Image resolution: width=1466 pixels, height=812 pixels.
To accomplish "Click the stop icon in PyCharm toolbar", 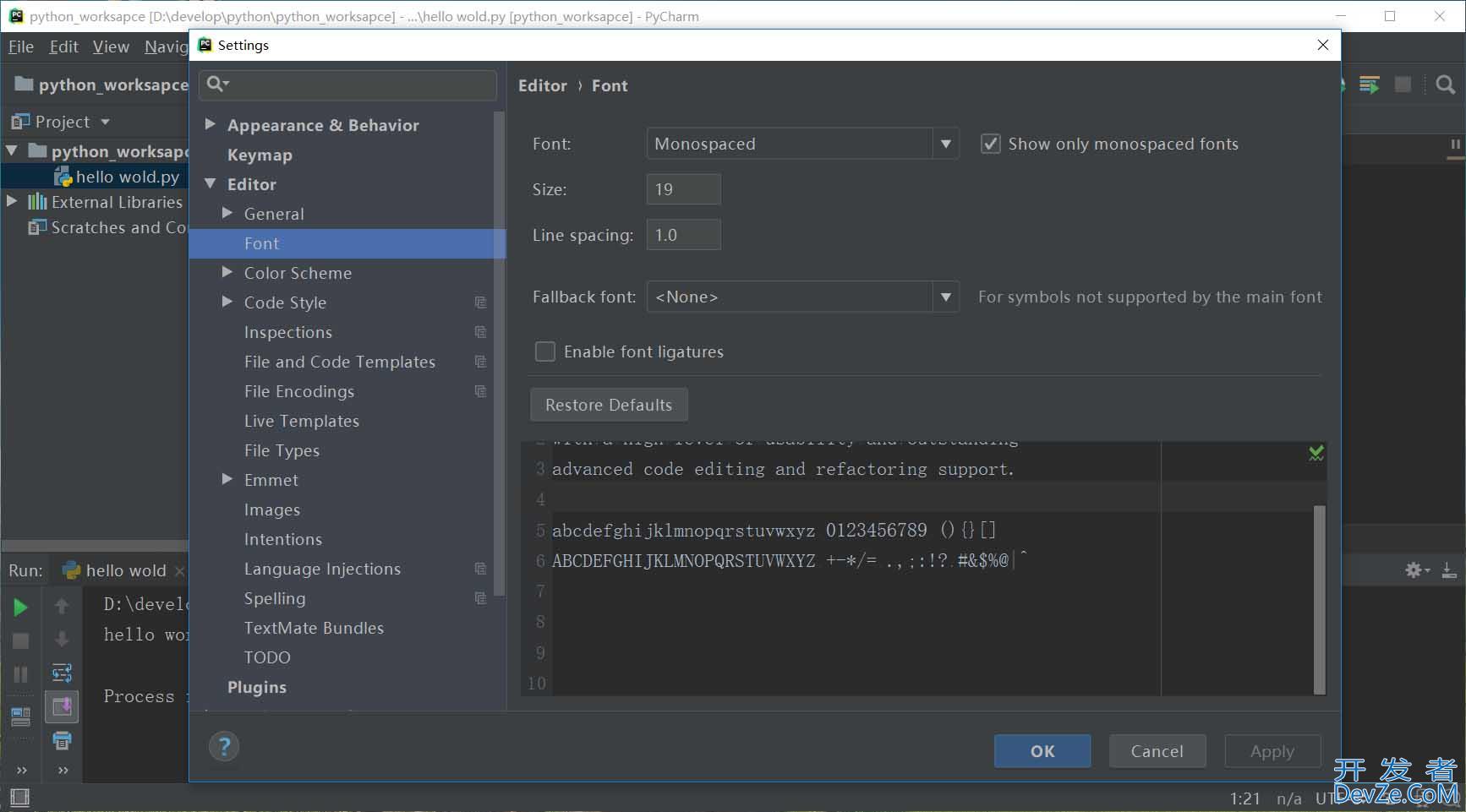I will tap(1403, 84).
